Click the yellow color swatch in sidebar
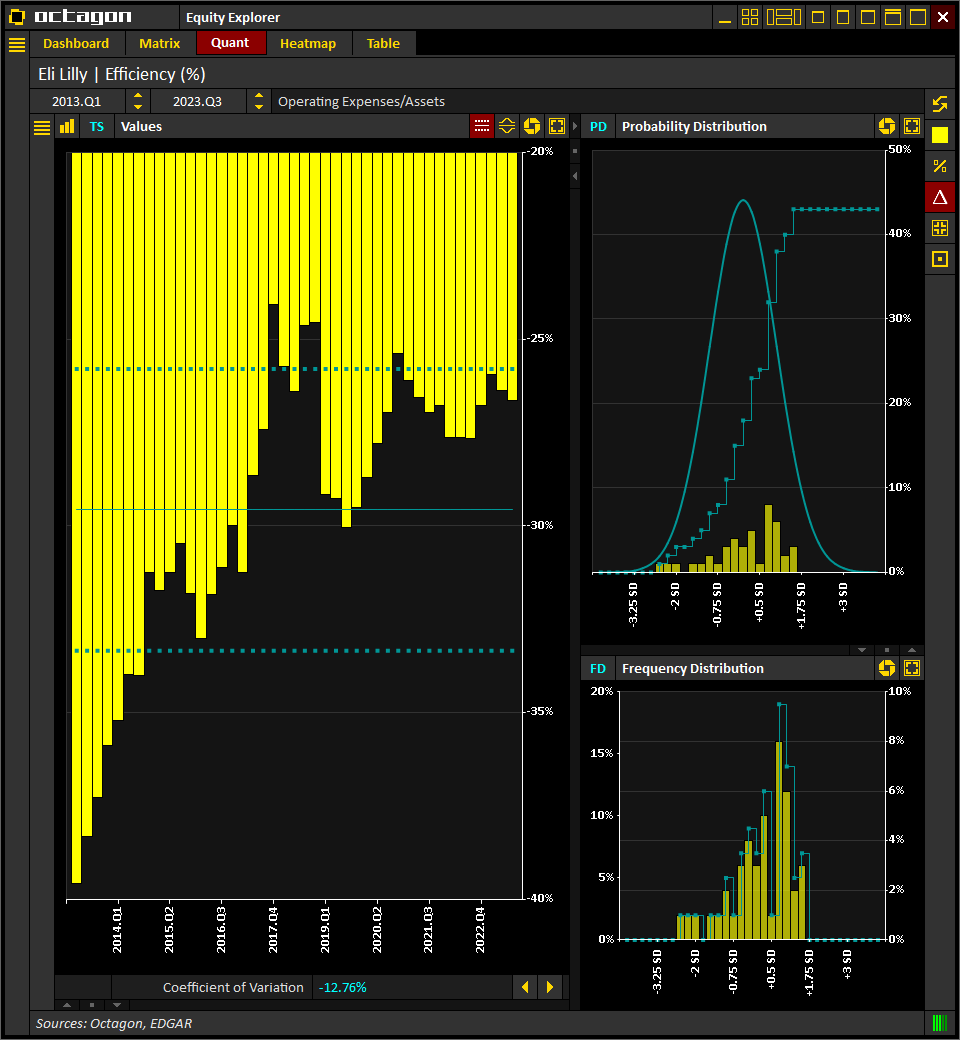960x1040 pixels. coord(940,135)
